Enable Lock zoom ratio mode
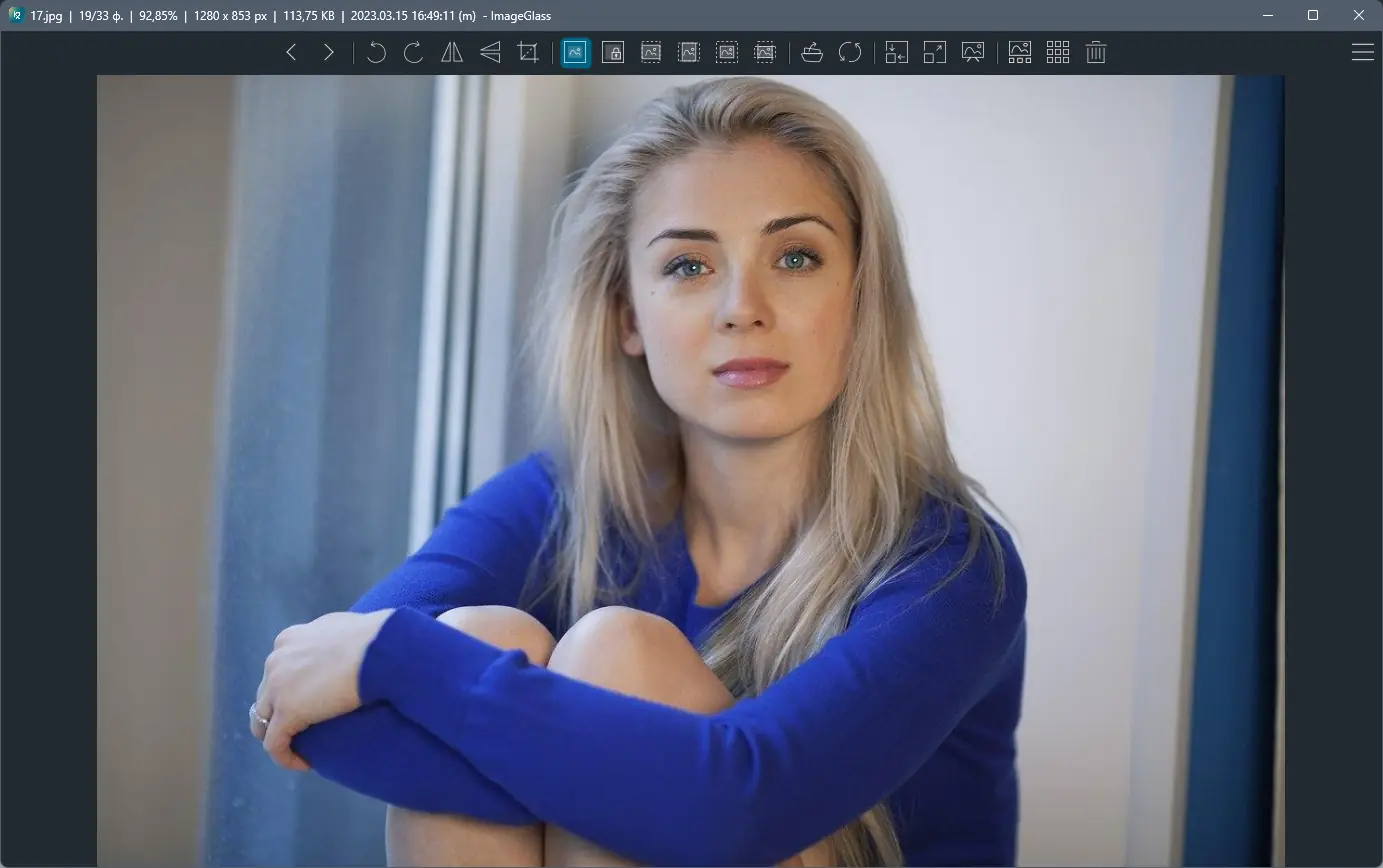Image resolution: width=1383 pixels, height=868 pixels. 613,53
